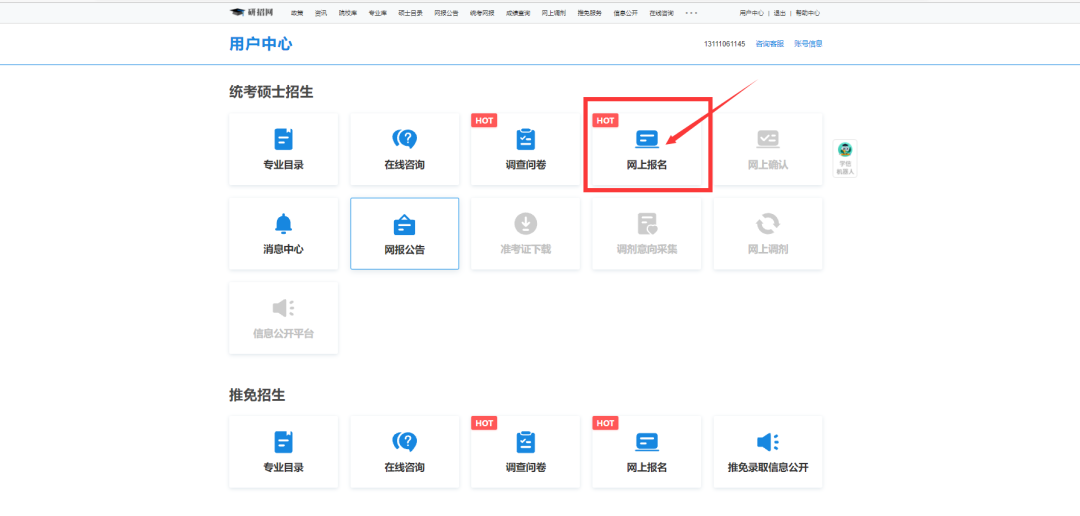The image size is (1080, 516).
Task: Open 网上报名 card under 推免招生
Action: 647,452
